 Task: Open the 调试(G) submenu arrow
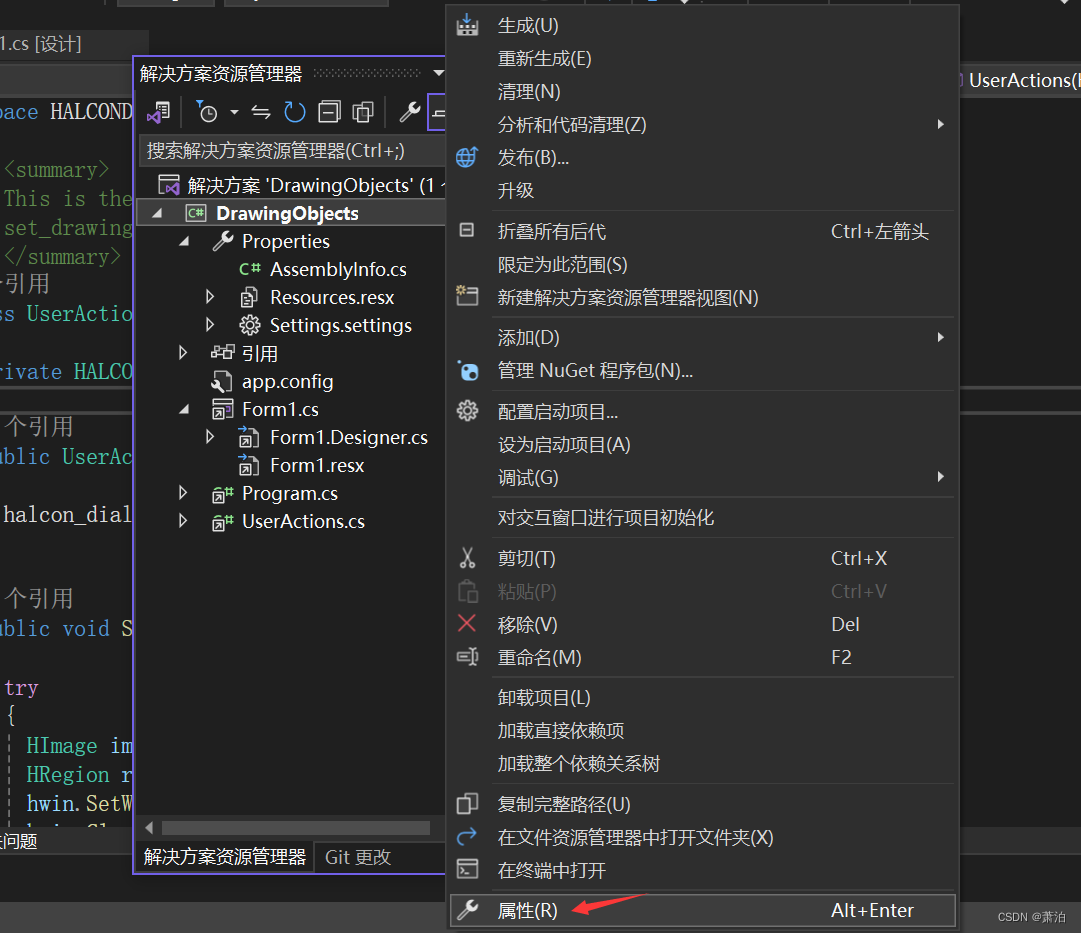pyautogui.click(x=939, y=477)
